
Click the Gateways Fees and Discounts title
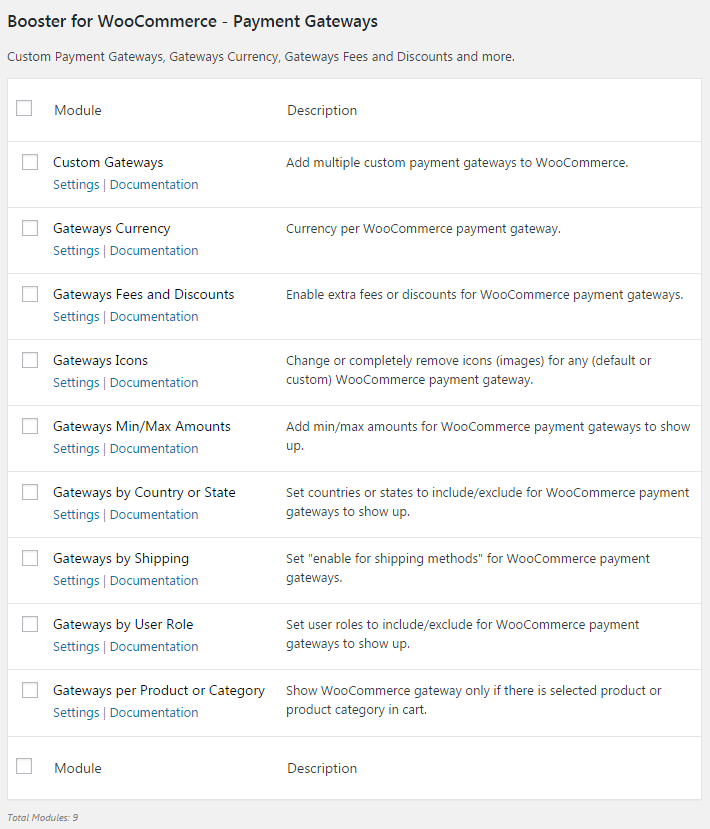coord(143,294)
